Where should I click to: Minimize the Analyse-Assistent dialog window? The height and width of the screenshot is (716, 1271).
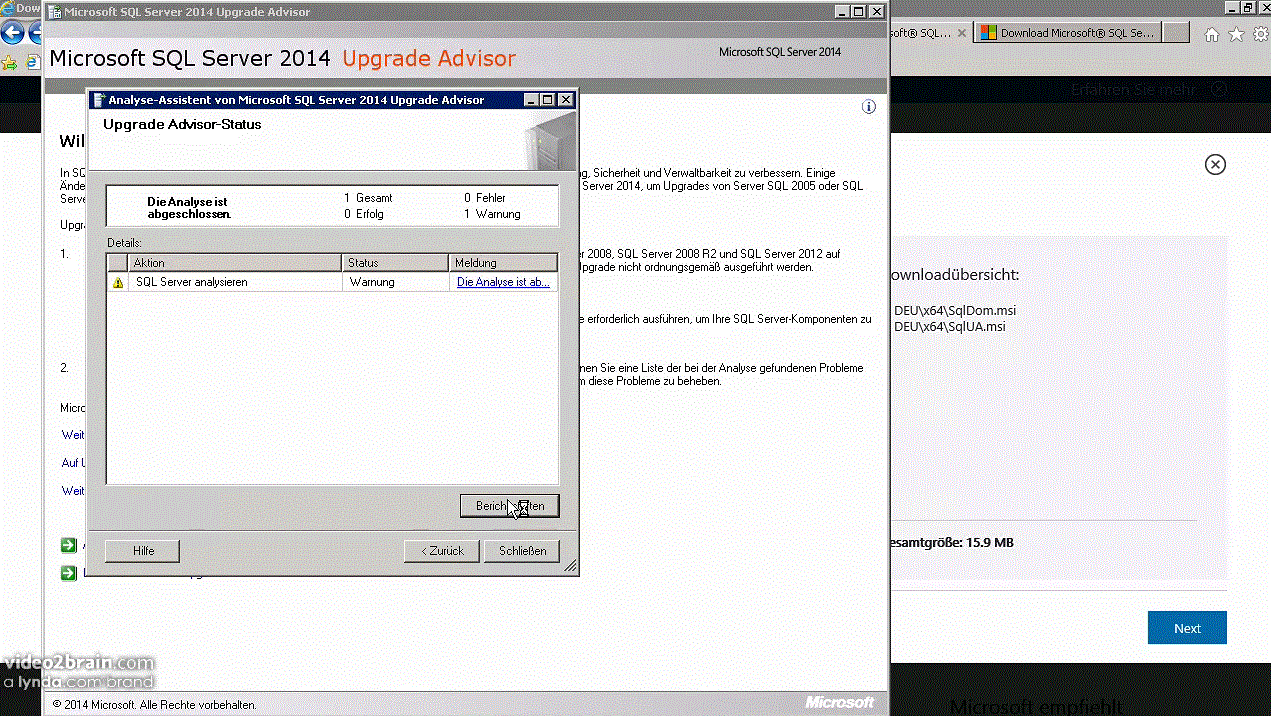[530, 100]
